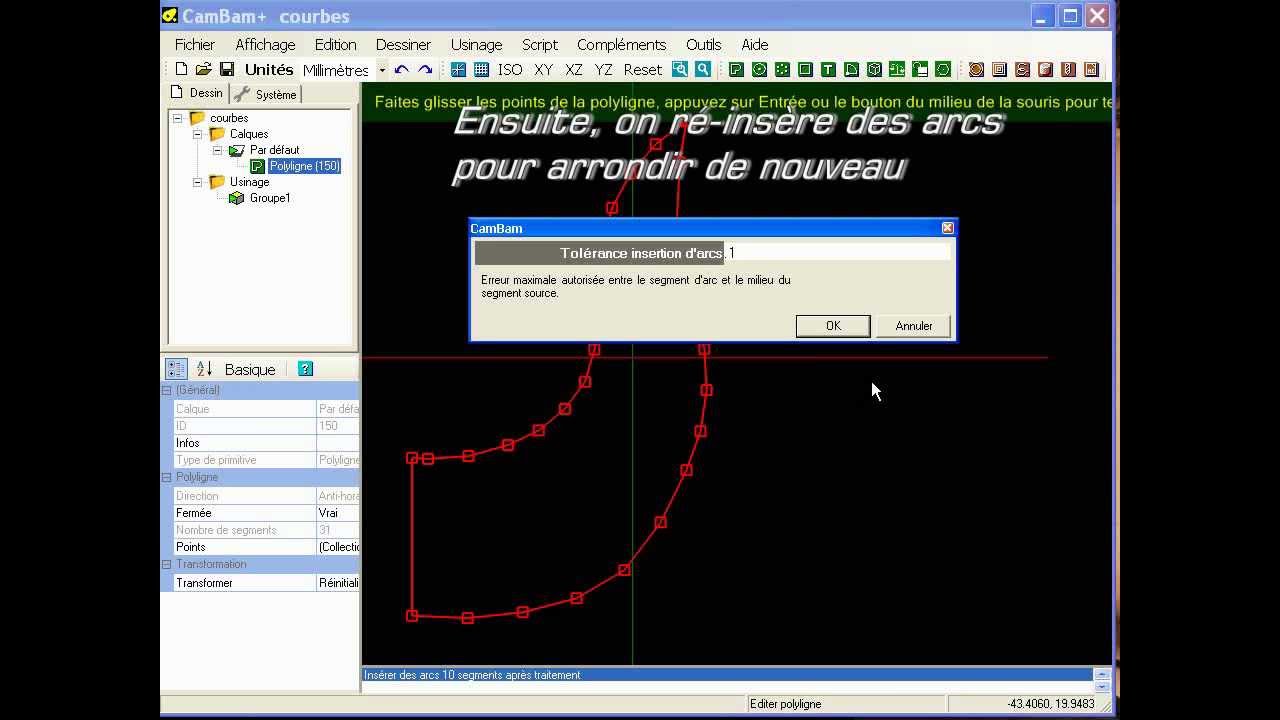This screenshot has width=1280, height=720.
Task: Open the Outils menu
Action: [703, 44]
